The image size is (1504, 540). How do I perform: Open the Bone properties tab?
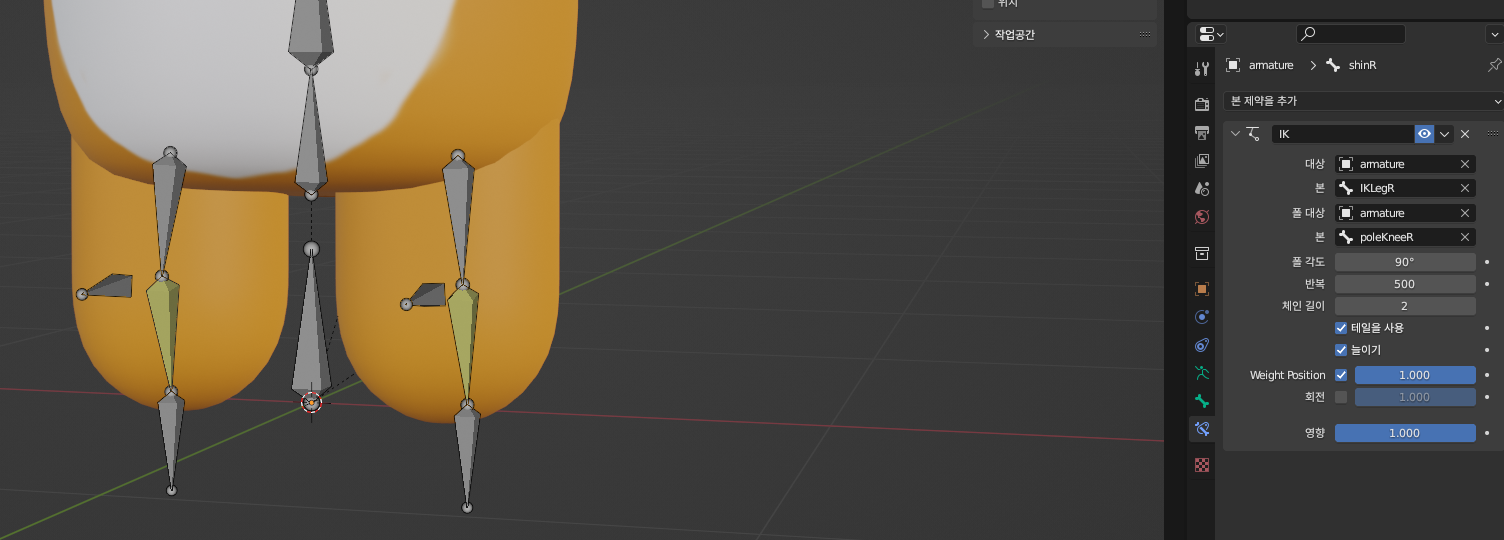(1202, 401)
